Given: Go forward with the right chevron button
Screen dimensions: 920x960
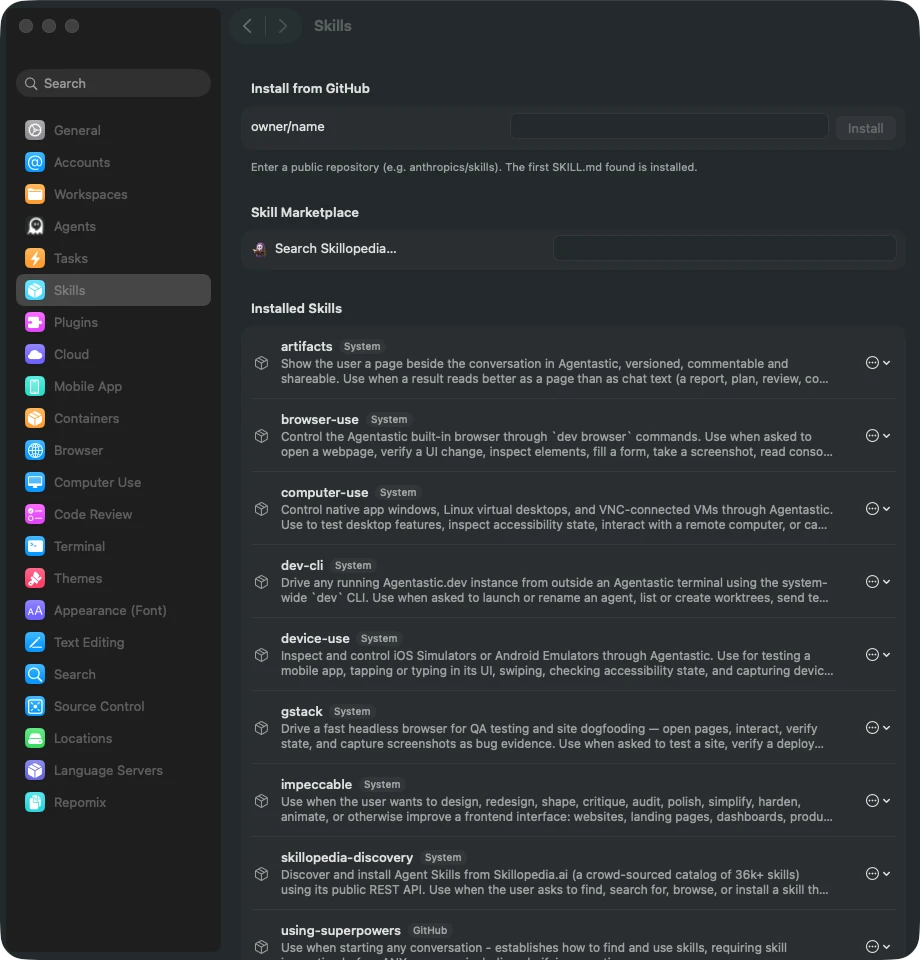Looking at the screenshot, I should tap(282, 26).
